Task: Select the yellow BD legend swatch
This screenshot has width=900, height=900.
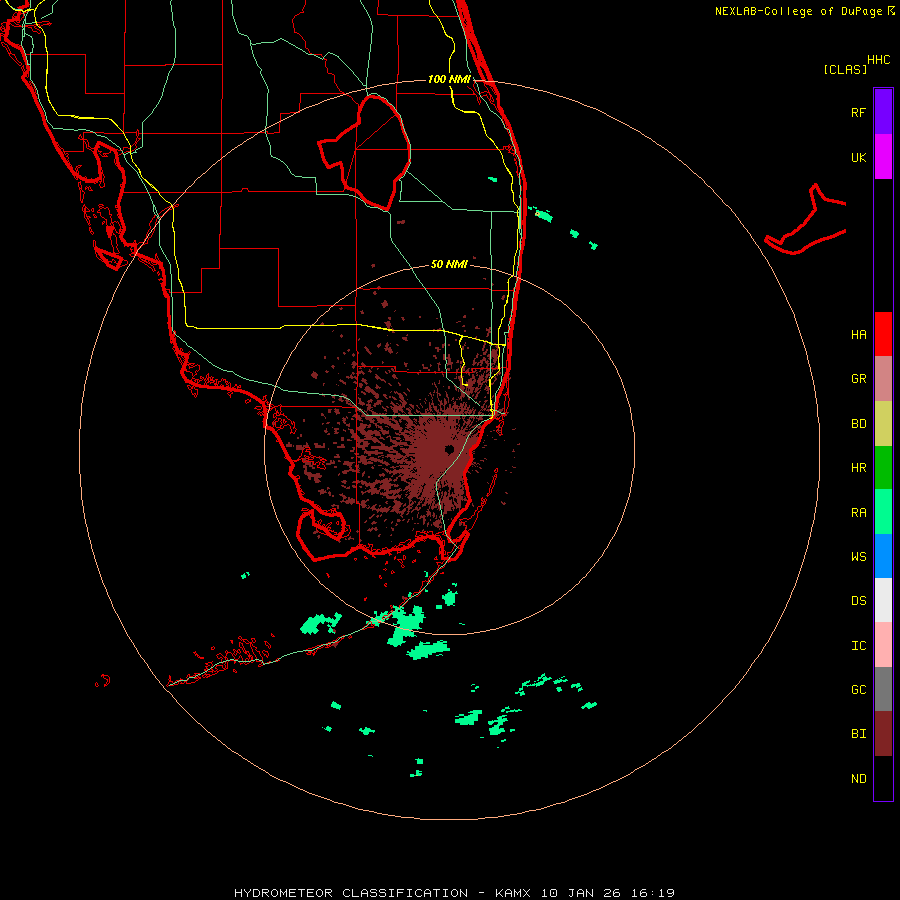Action: 883,424
